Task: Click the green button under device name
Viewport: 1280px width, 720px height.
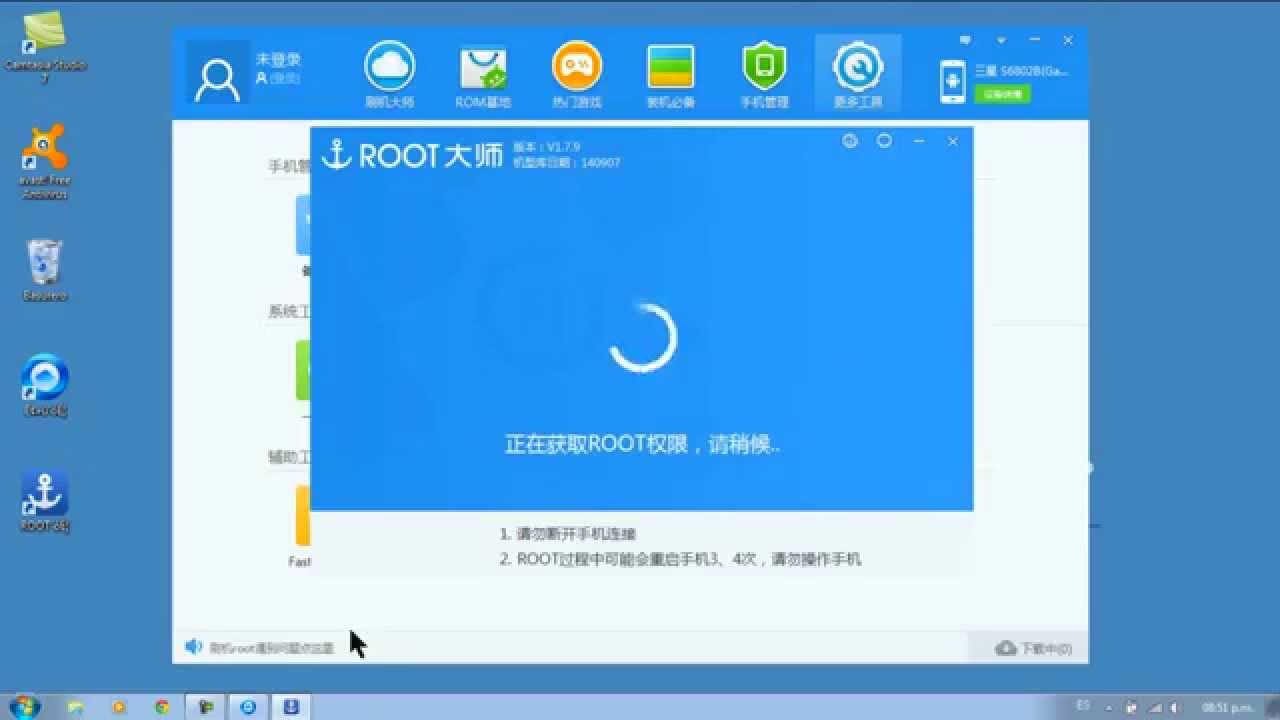Action: coord(1002,94)
